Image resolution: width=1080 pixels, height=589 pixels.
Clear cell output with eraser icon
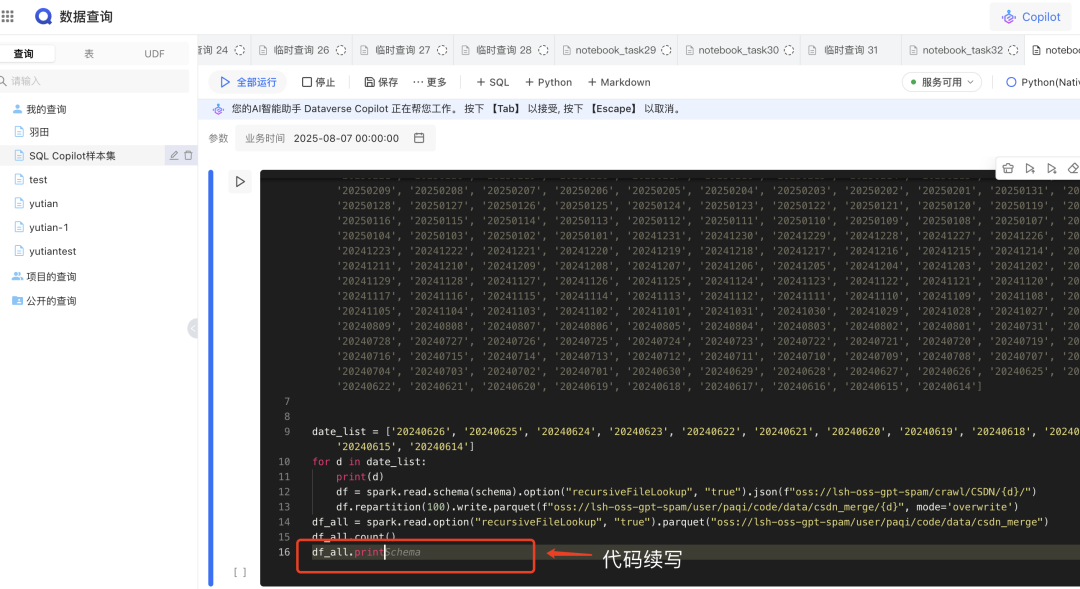[1072, 168]
